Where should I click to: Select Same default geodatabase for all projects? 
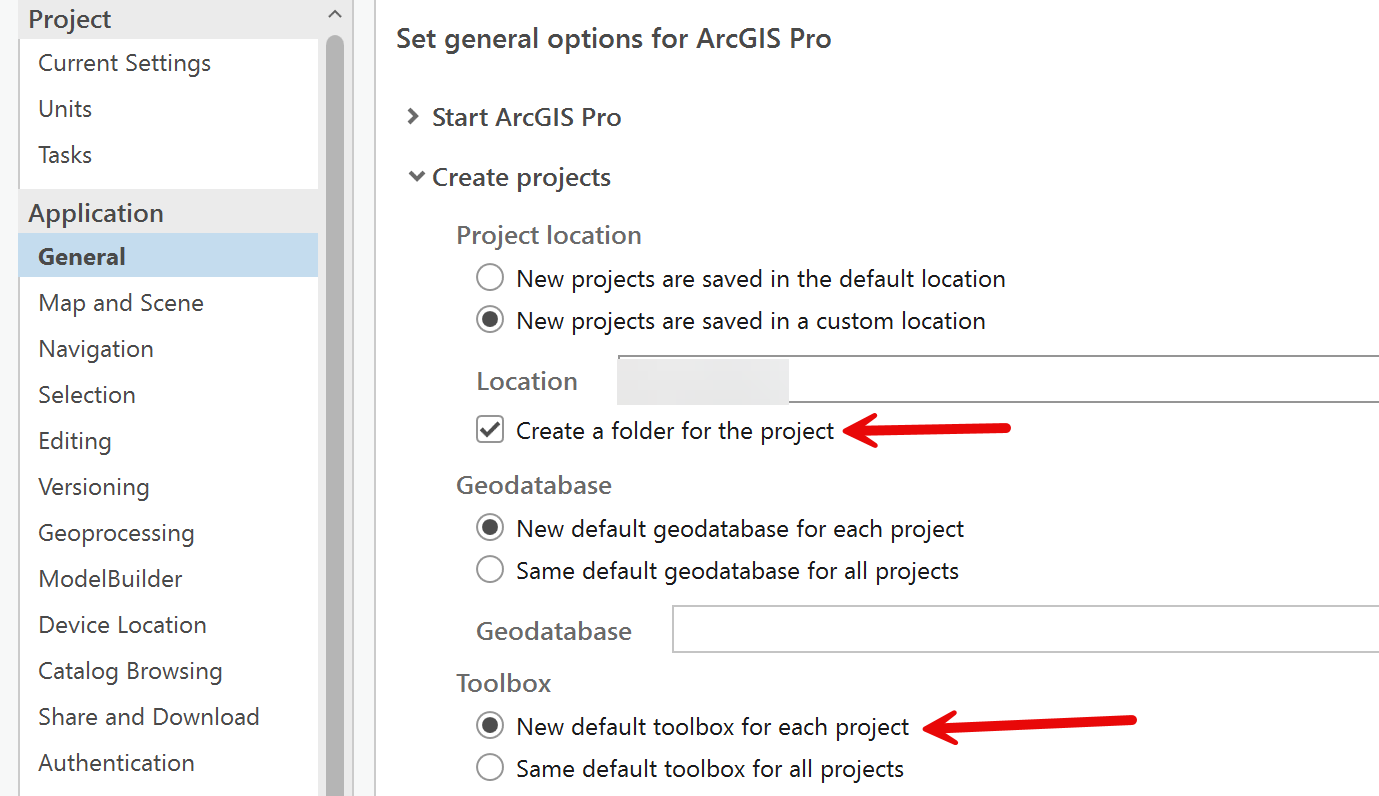click(489, 570)
